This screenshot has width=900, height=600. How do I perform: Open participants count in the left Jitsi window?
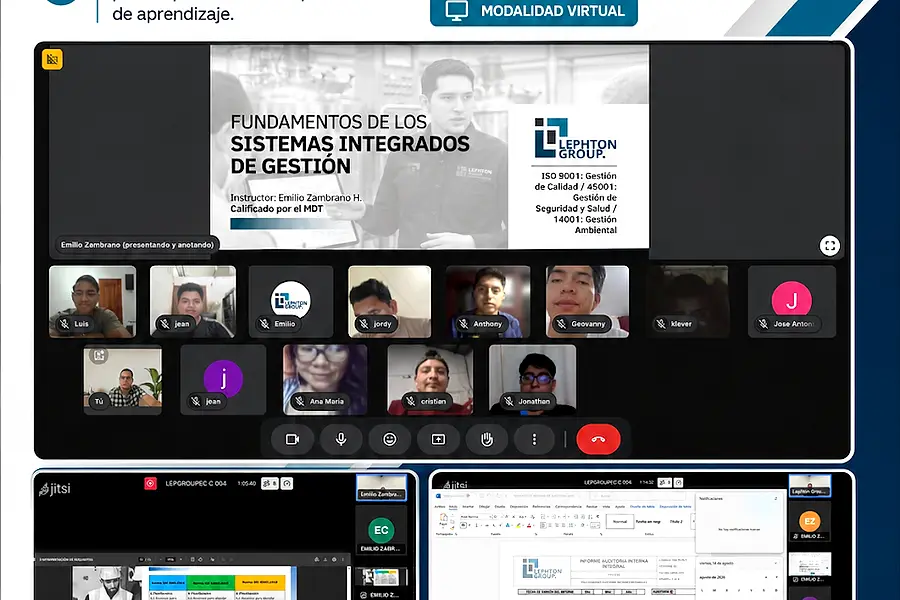click(270, 483)
